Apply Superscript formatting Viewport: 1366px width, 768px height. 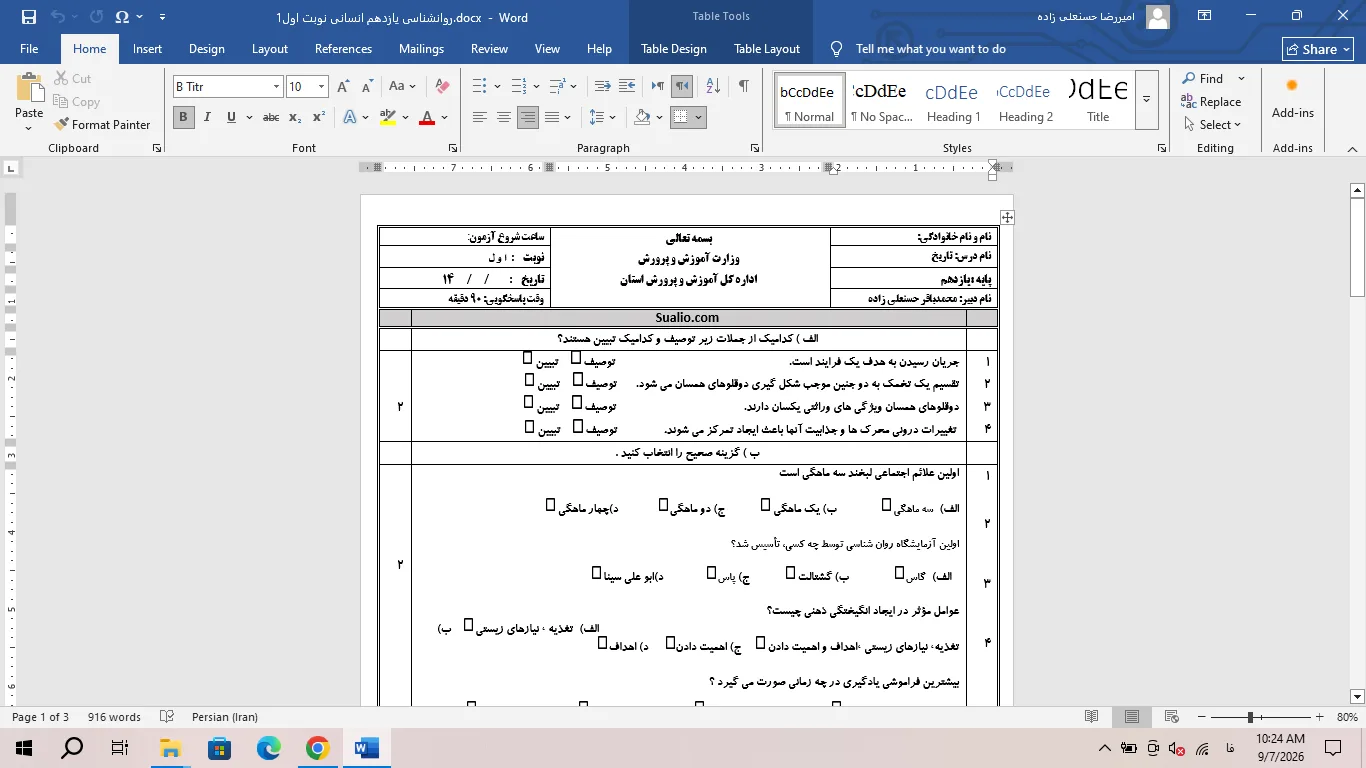click(318, 117)
